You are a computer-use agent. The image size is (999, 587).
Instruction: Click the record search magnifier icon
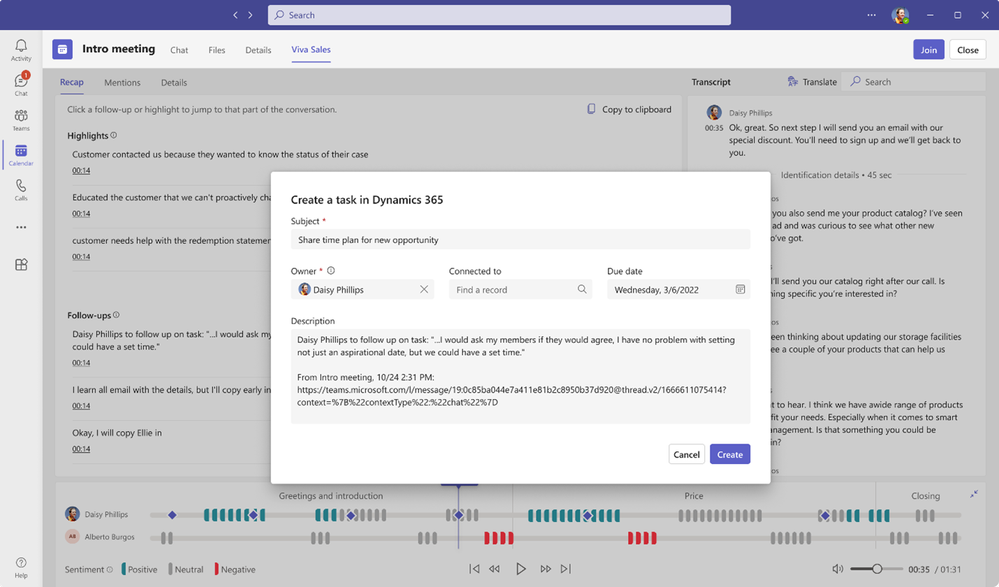582,289
